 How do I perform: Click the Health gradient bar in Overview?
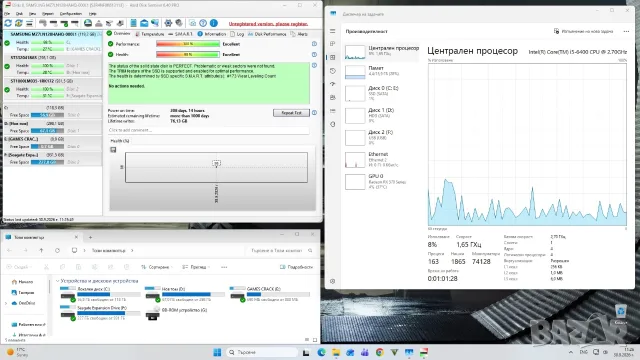tap(188, 54)
